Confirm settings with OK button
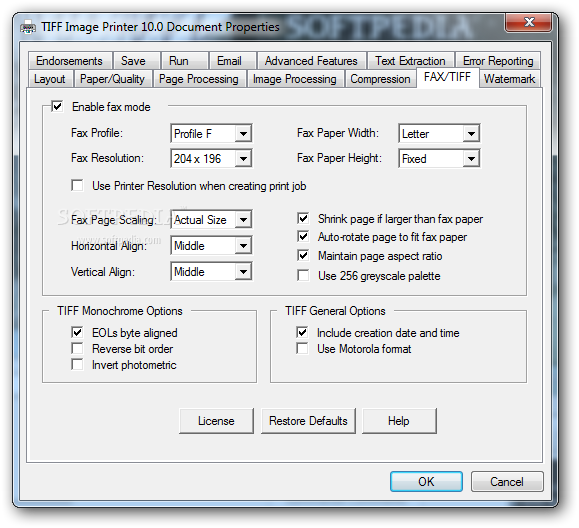 (x=426, y=481)
